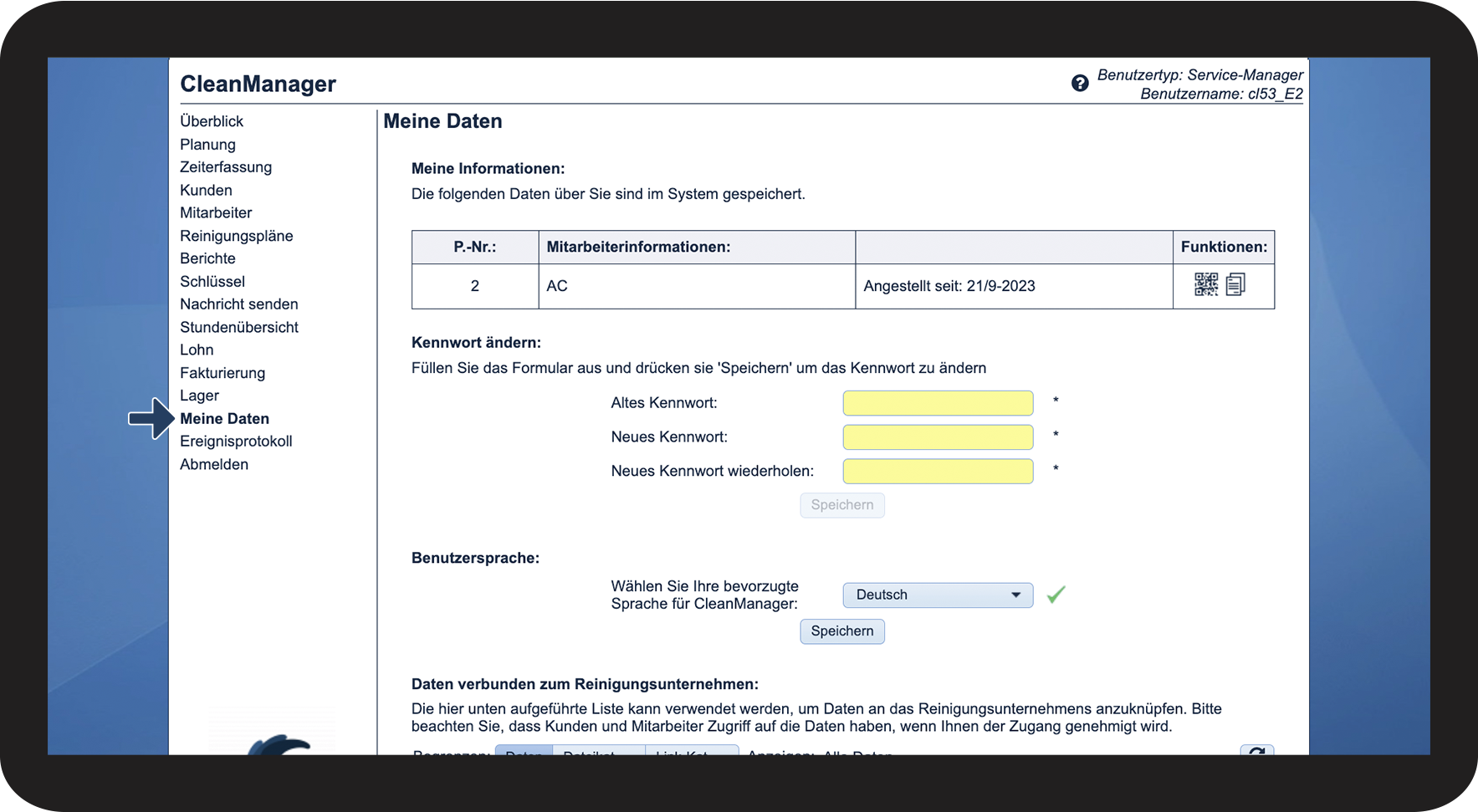
Task: Open the Mitarbeiter section
Action: 216,213
